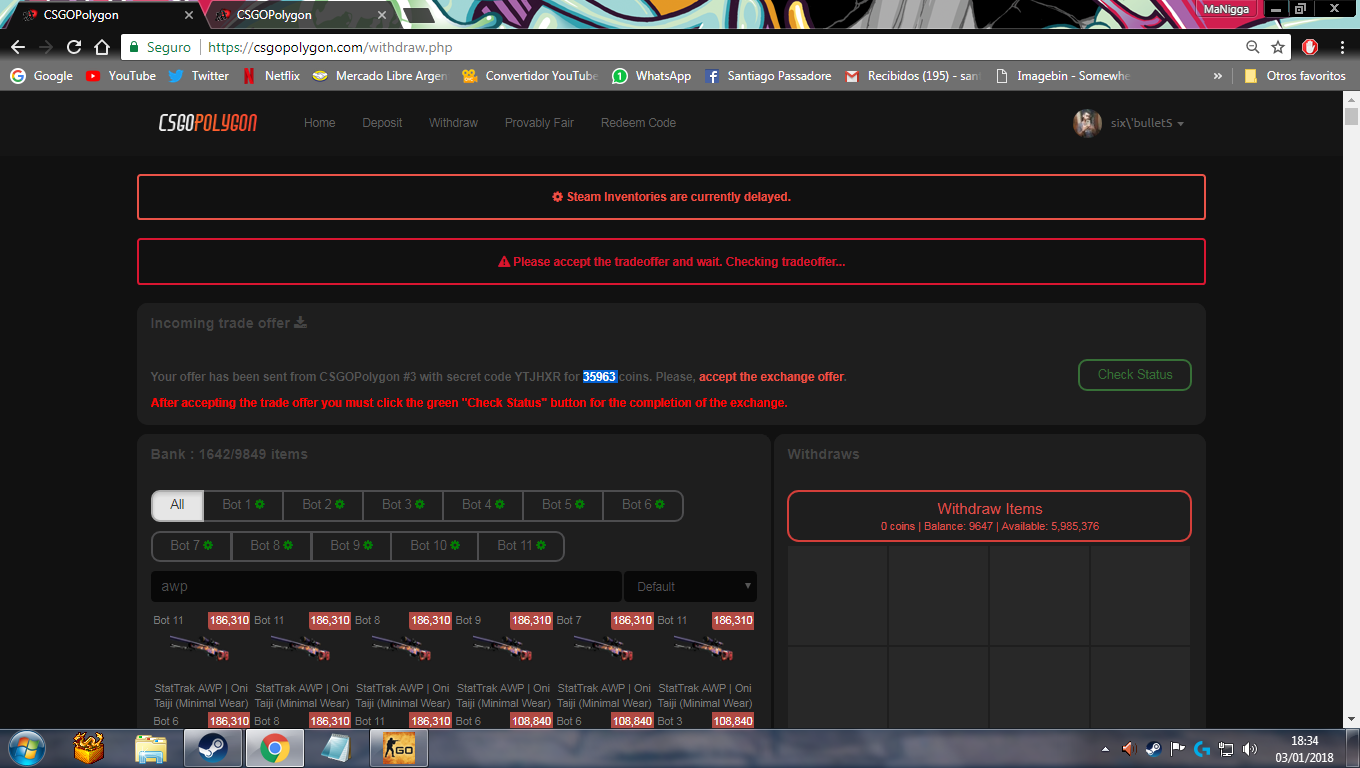The image size is (1360, 768).
Task: Filter by Bot 7
Action: coord(191,546)
